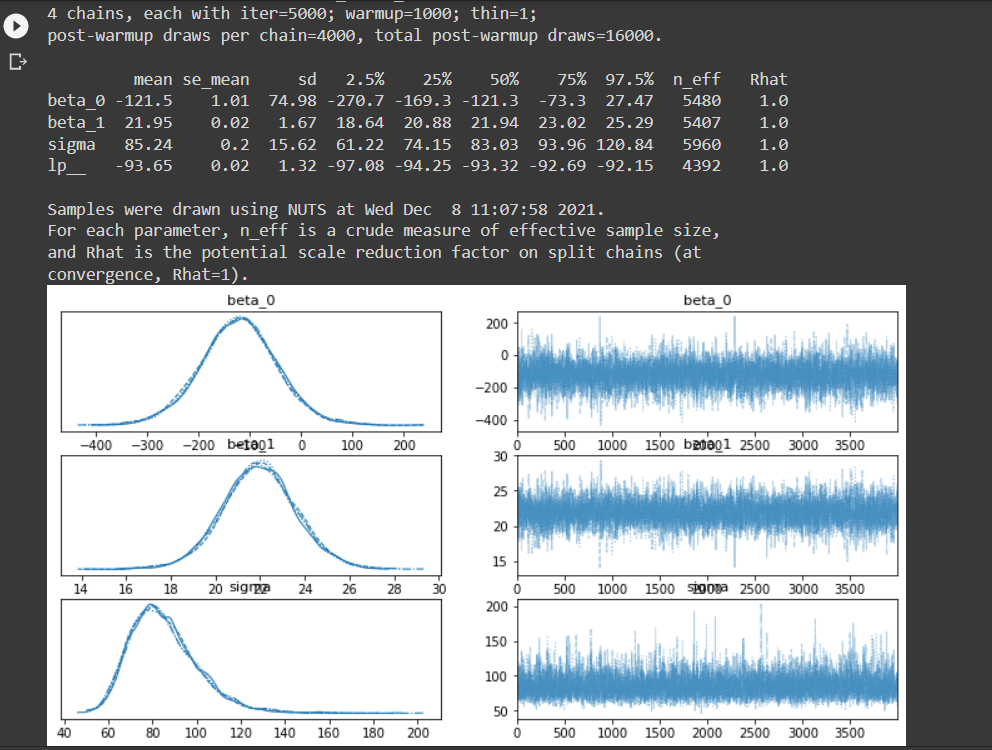This screenshot has width=992, height=750.
Task: Select the beta_0 sd value 74.98
Action: coord(293,101)
